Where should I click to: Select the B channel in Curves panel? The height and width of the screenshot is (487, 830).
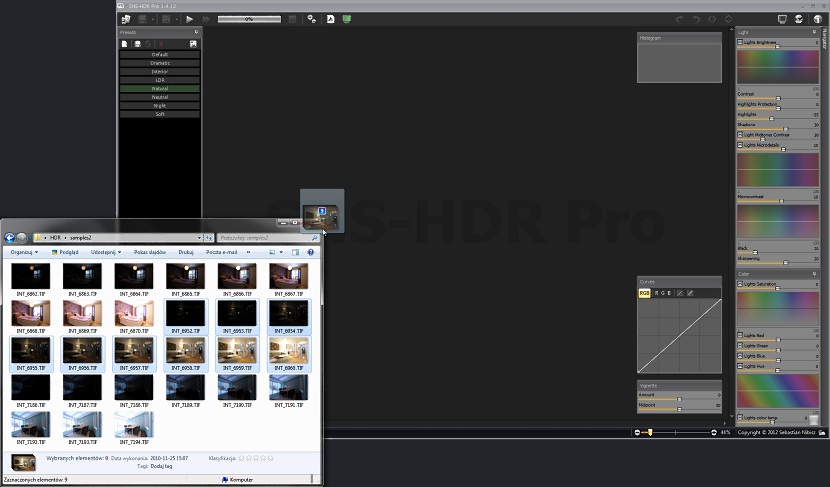(669, 293)
